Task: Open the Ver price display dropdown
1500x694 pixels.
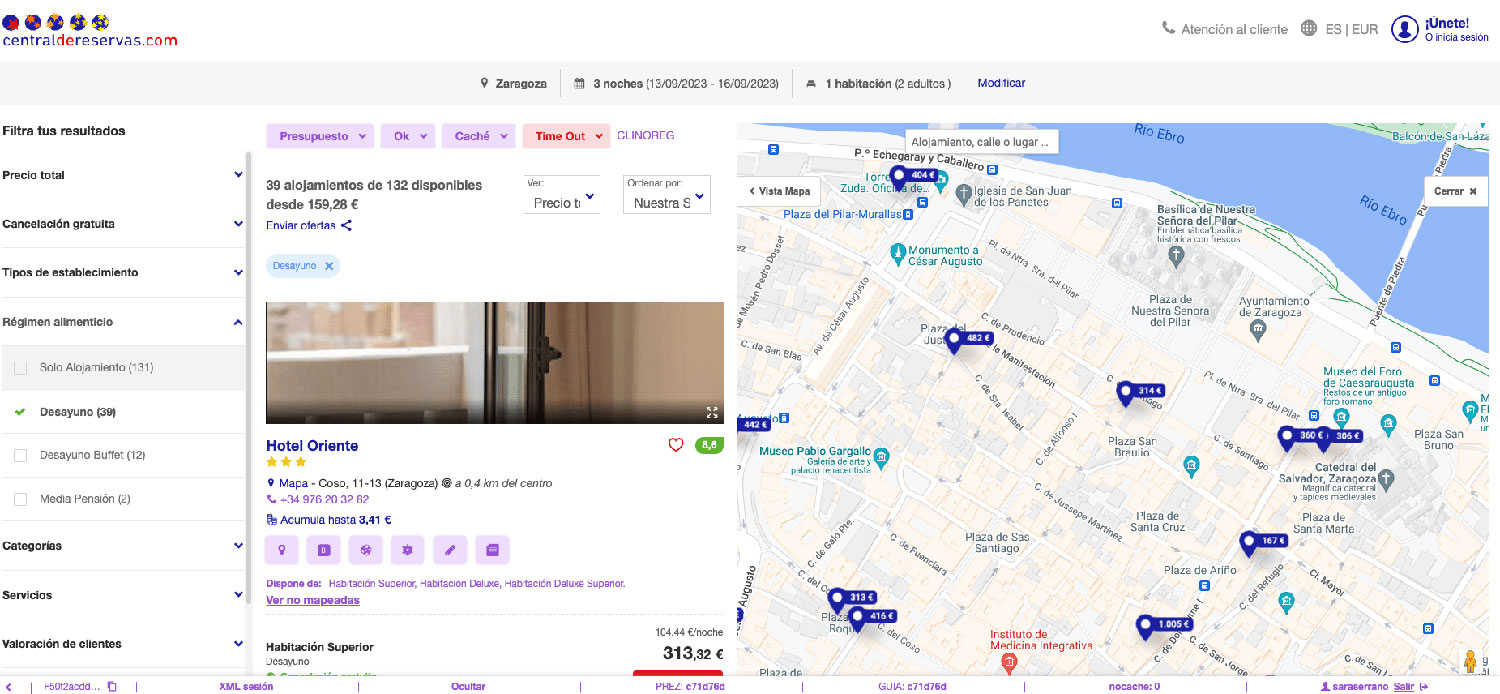Action: click(x=562, y=196)
